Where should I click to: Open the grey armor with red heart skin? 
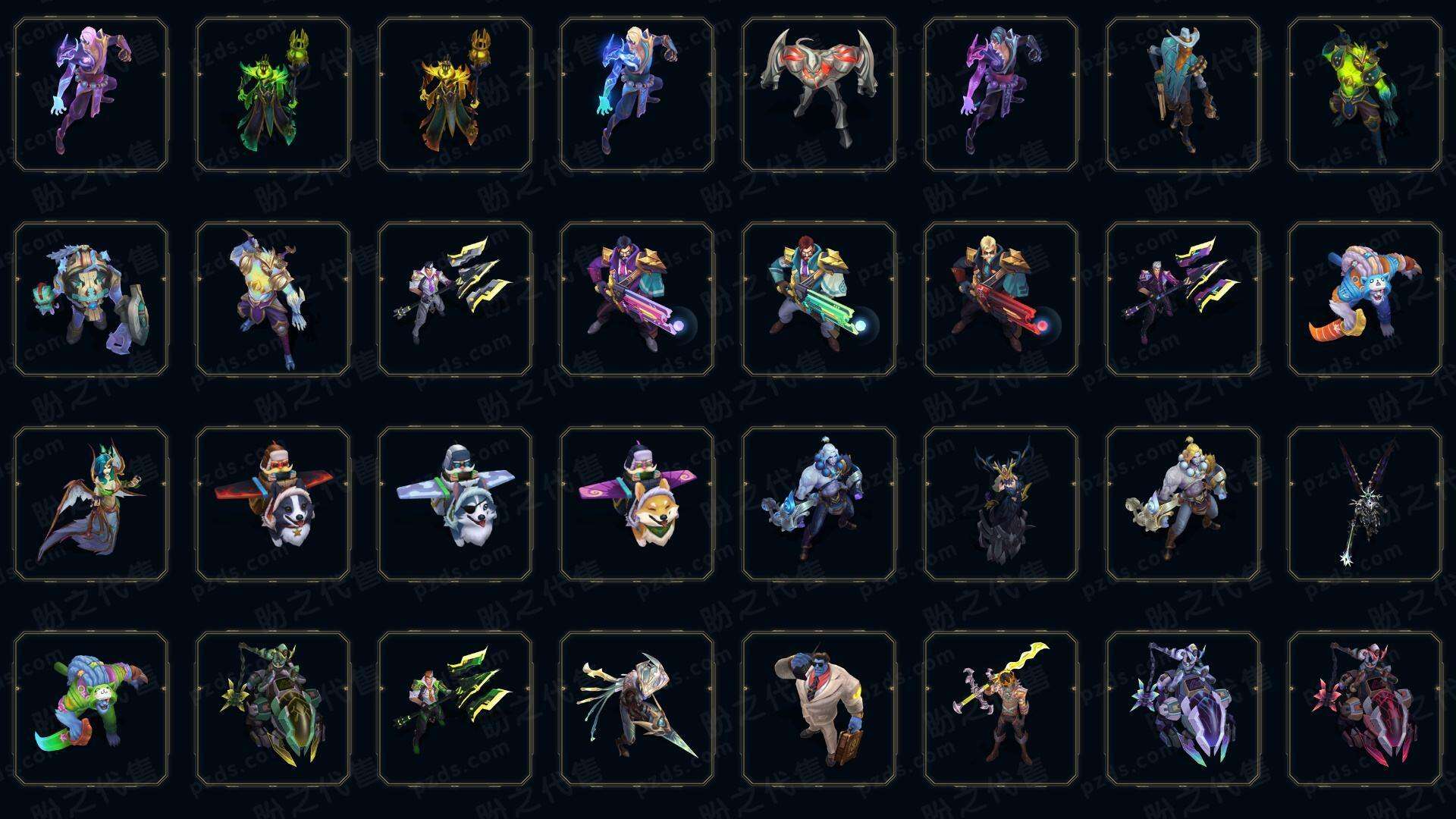point(819,94)
